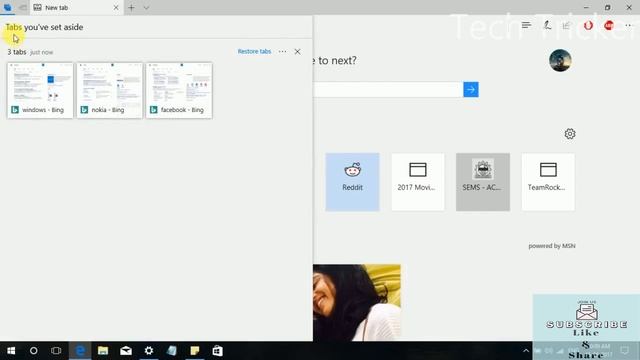Open new tab page settings gear
The width and height of the screenshot is (640, 360).
click(570, 134)
